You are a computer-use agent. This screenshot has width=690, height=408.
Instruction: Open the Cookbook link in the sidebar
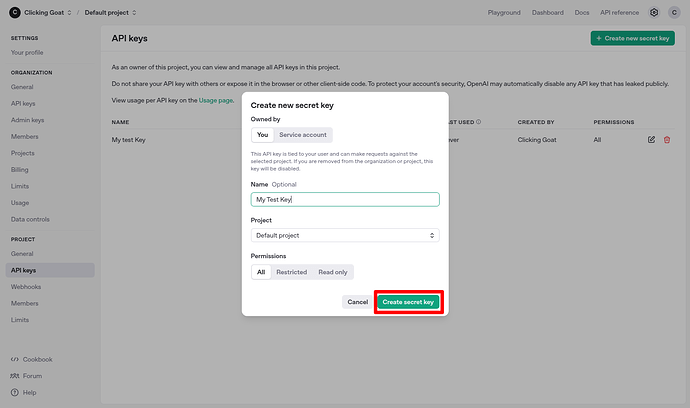click(32, 359)
